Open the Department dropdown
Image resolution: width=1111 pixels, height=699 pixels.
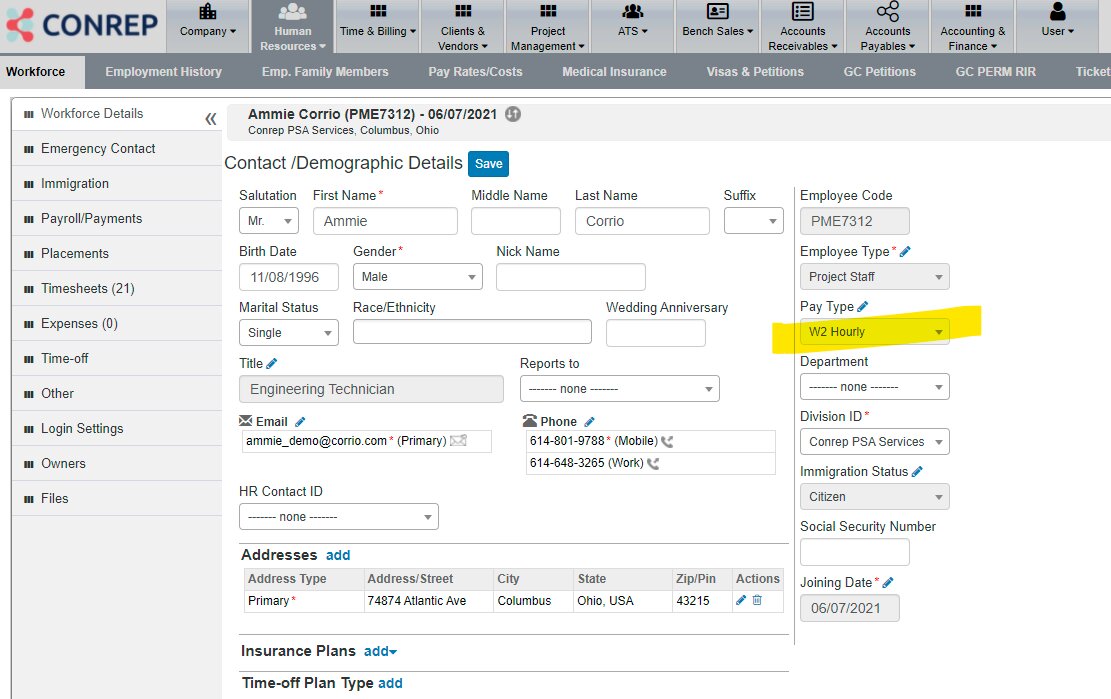point(874,387)
